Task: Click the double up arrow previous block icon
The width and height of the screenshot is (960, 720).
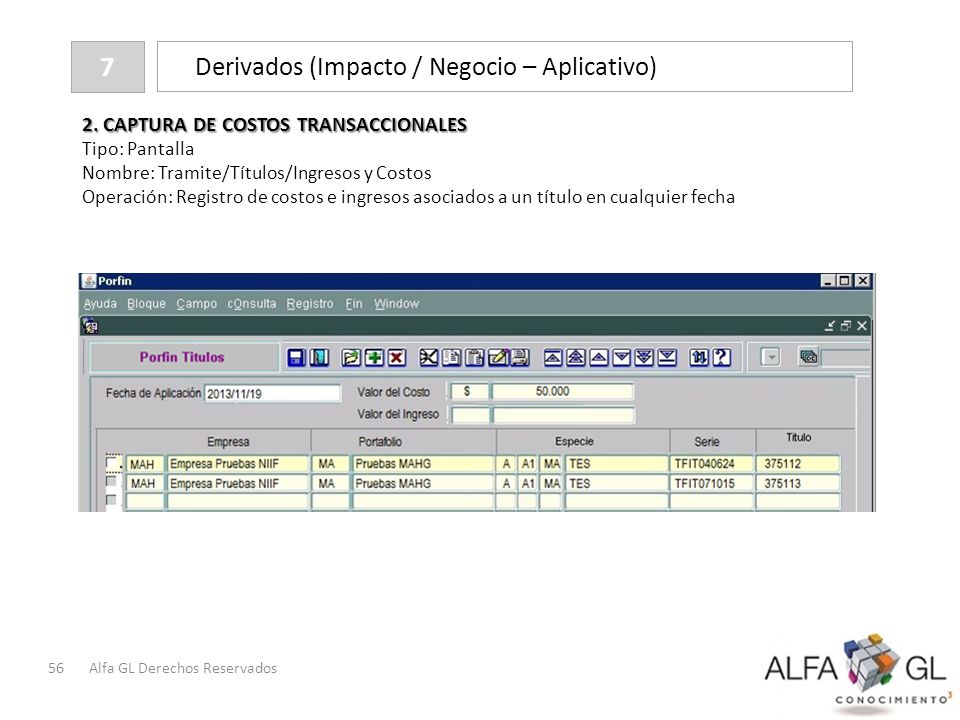Action: pyautogui.click(x=576, y=358)
